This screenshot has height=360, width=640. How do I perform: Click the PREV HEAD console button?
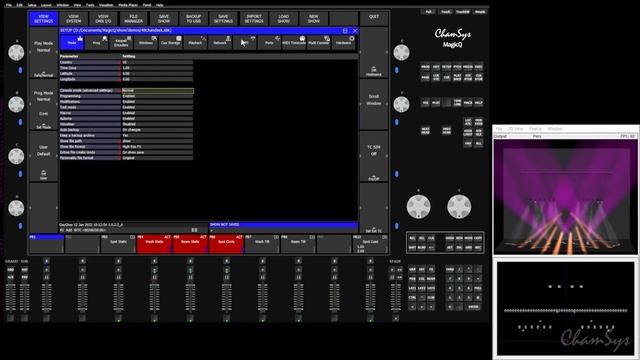point(447,130)
